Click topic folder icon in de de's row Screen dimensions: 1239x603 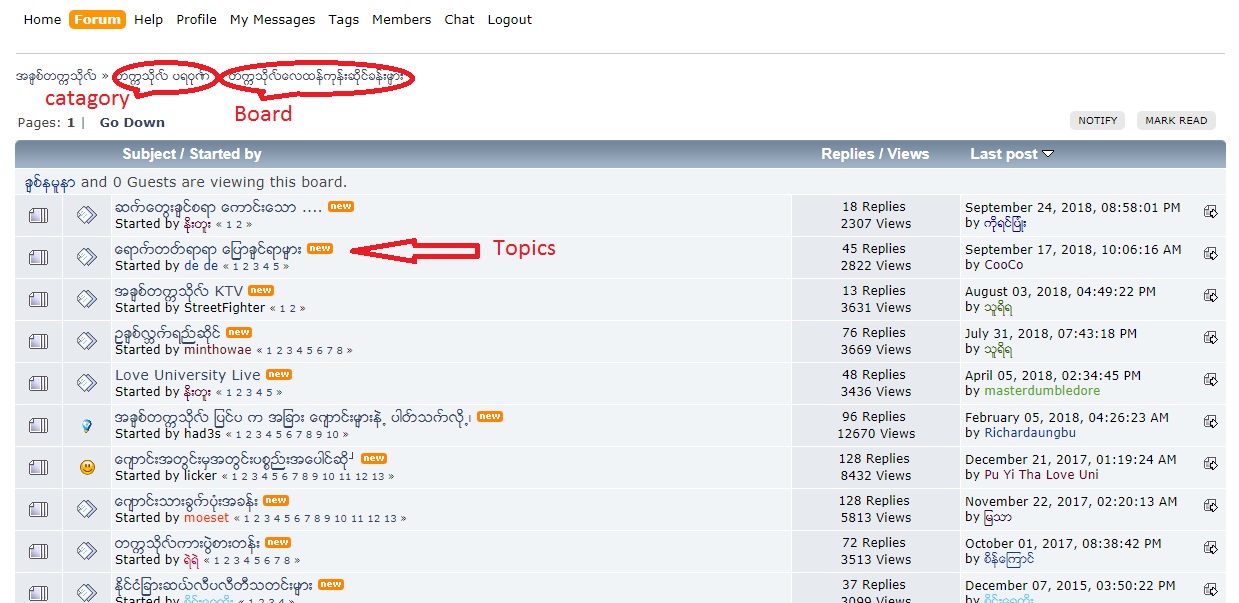click(38, 257)
